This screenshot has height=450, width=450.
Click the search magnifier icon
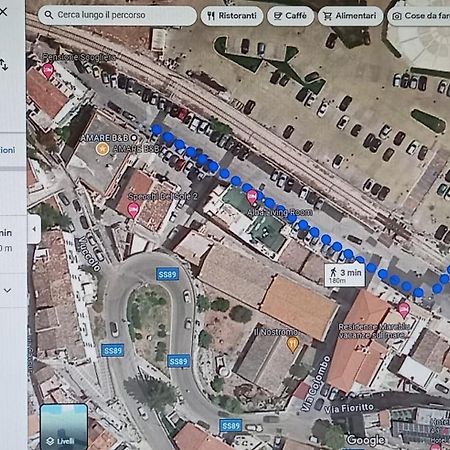(49, 15)
